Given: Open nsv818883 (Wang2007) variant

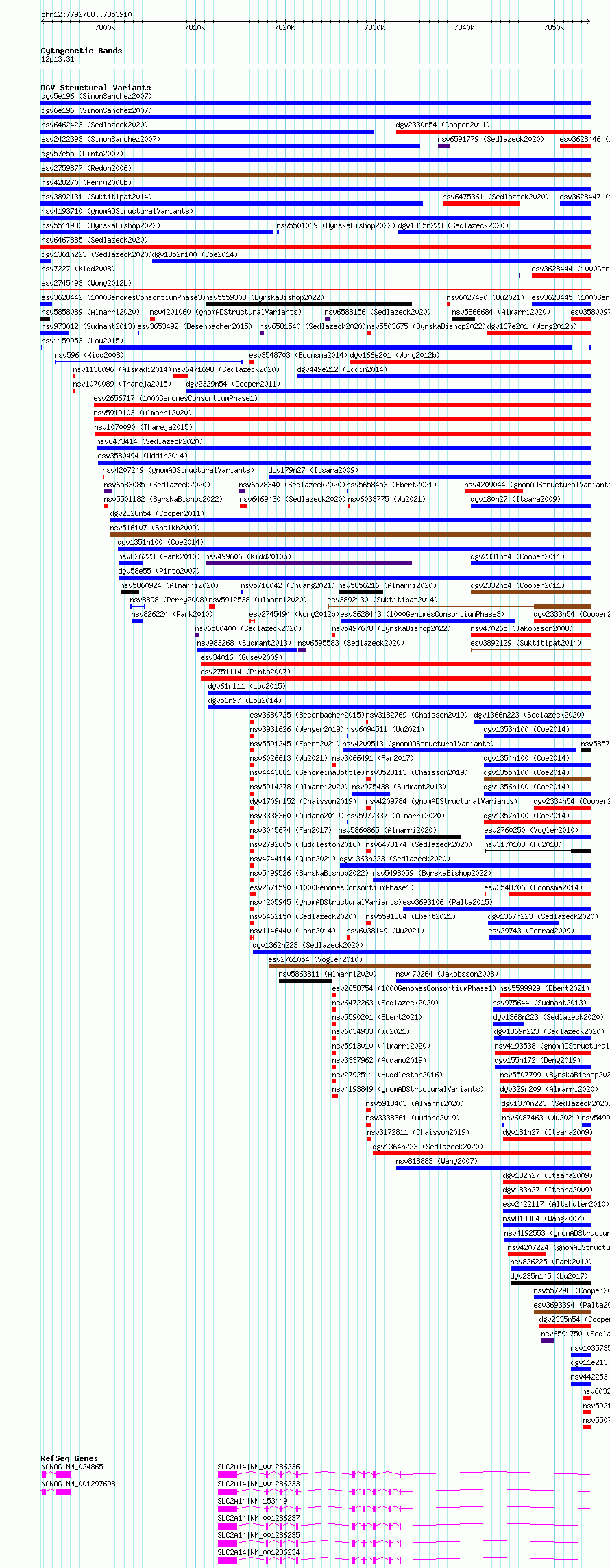Looking at the screenshot, I should click(x=437, y=1162).
